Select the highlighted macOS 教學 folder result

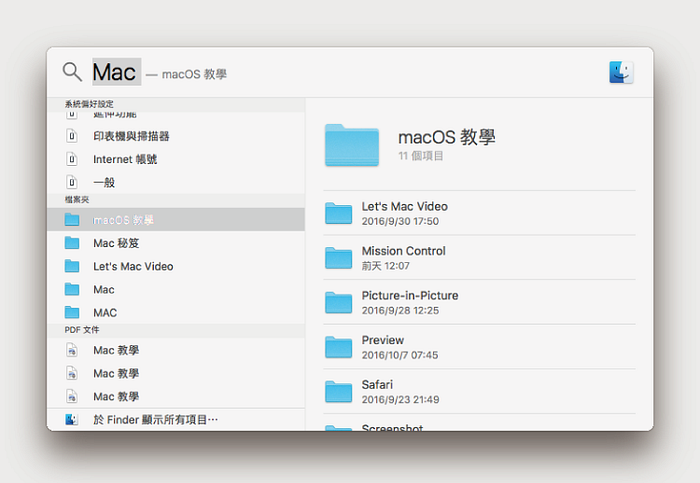pyautogui.click(x=176, y=220)
